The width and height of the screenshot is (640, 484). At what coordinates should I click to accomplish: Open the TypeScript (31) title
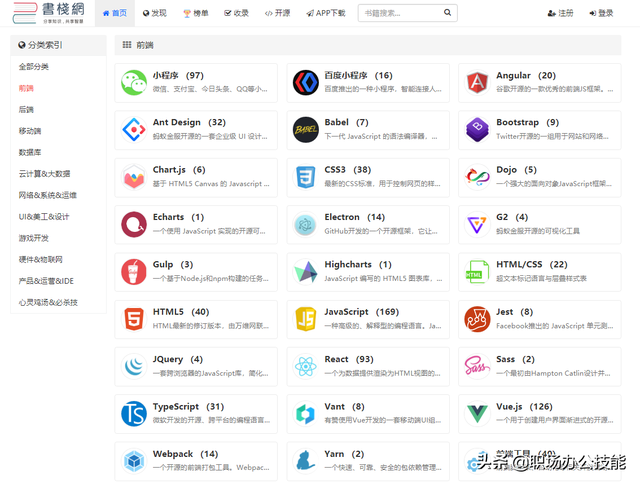point(189,406)
